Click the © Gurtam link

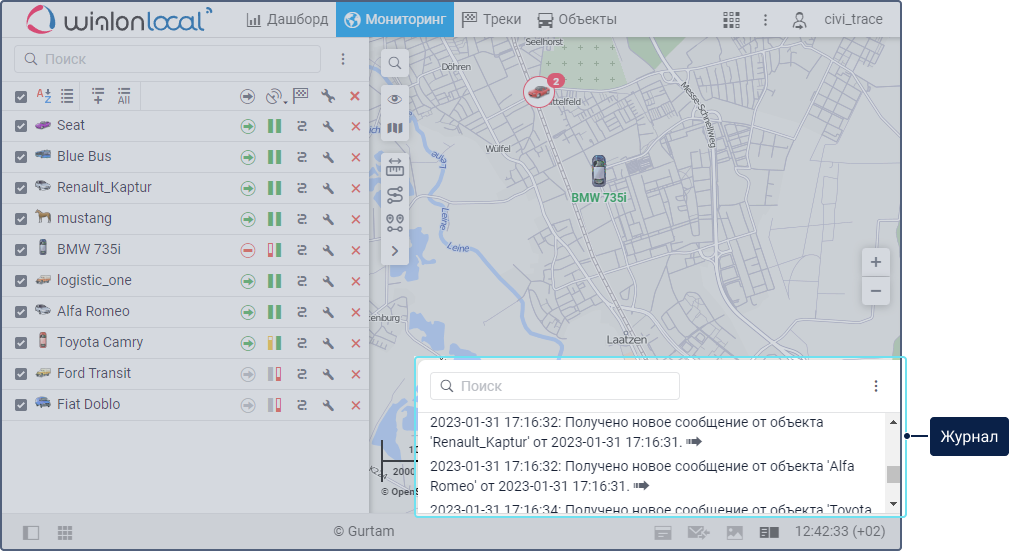363,532
